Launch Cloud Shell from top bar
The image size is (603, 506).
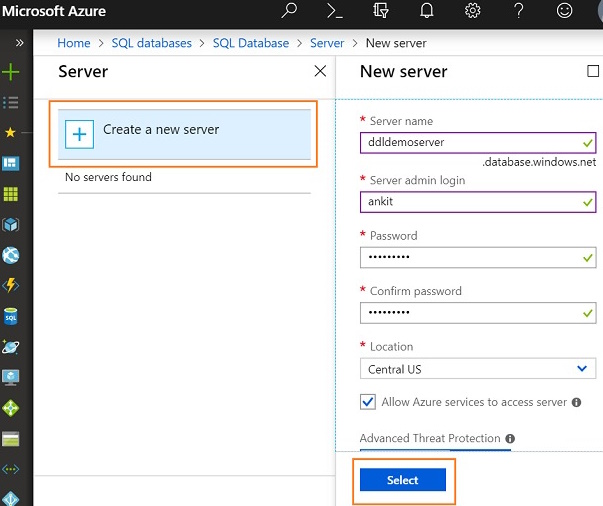pos(335,11)
